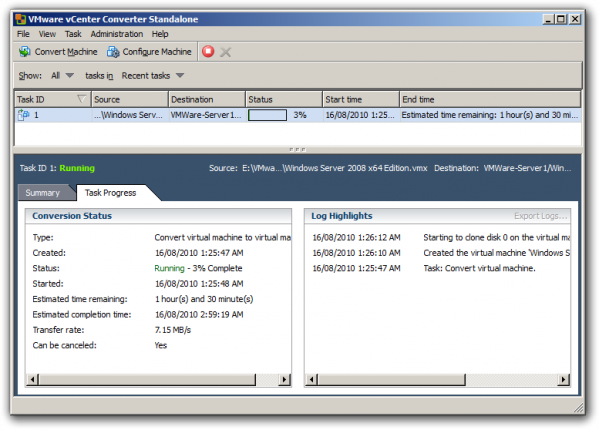Screen dimensions: 599x430
Task: Open the Help menu
Action: point(160,34)
